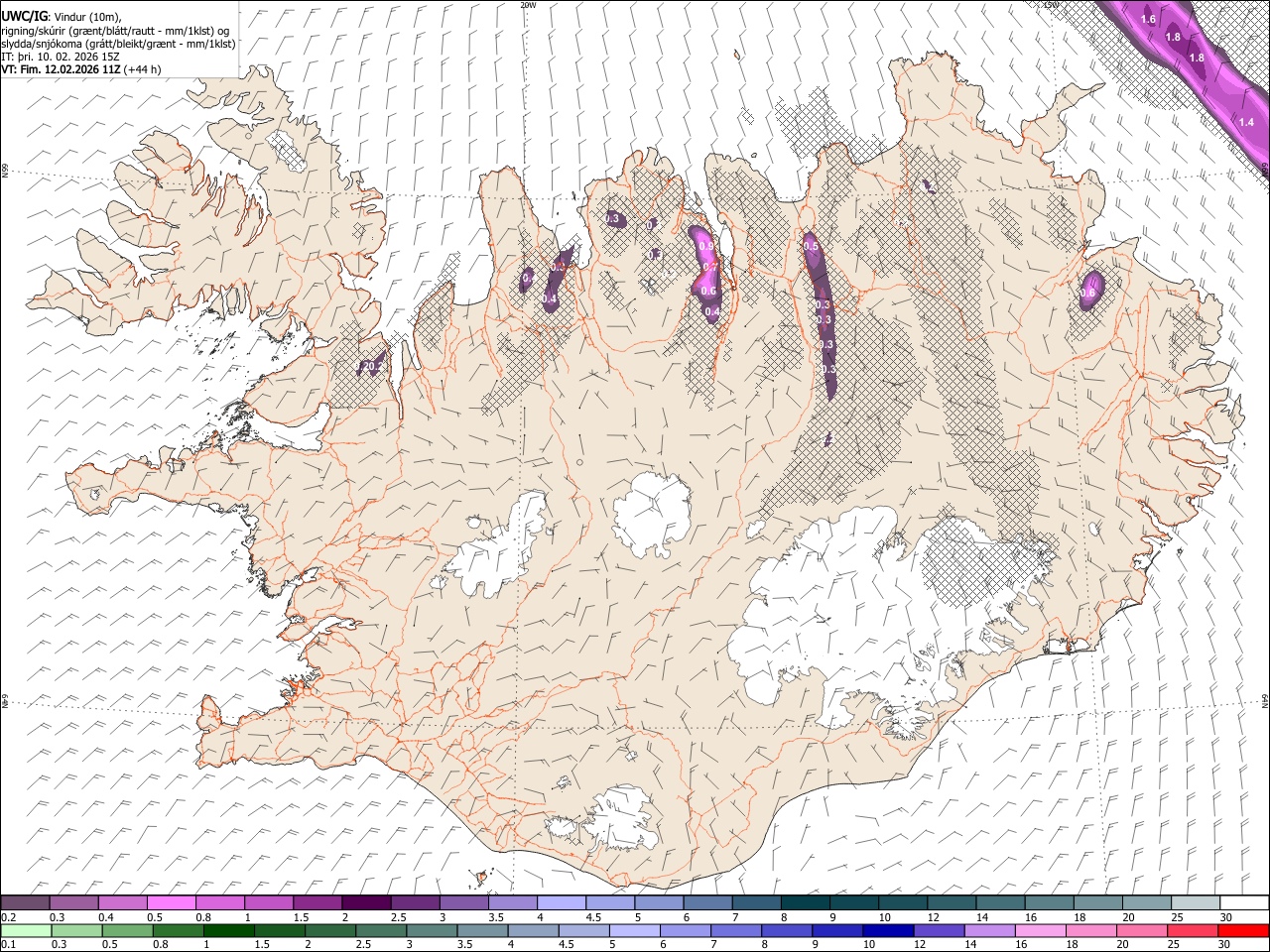The image size is (1270, 952).
Task: Pick the 0.8 swatch in upper snow scale
Action: [x=219, y=902]
